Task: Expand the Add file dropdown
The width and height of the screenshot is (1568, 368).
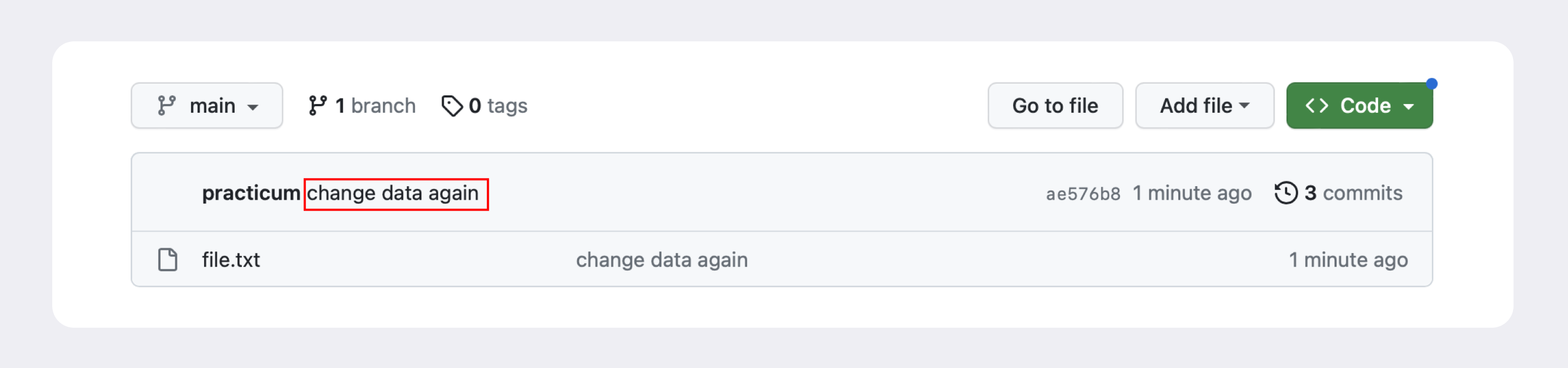Action: pyautogui.click(x=1245, y=106)
